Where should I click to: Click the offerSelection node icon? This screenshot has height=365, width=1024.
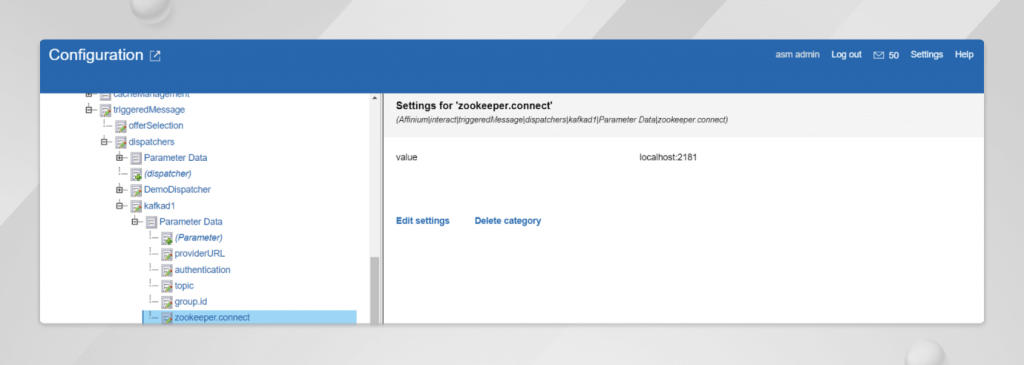[121, 126]
